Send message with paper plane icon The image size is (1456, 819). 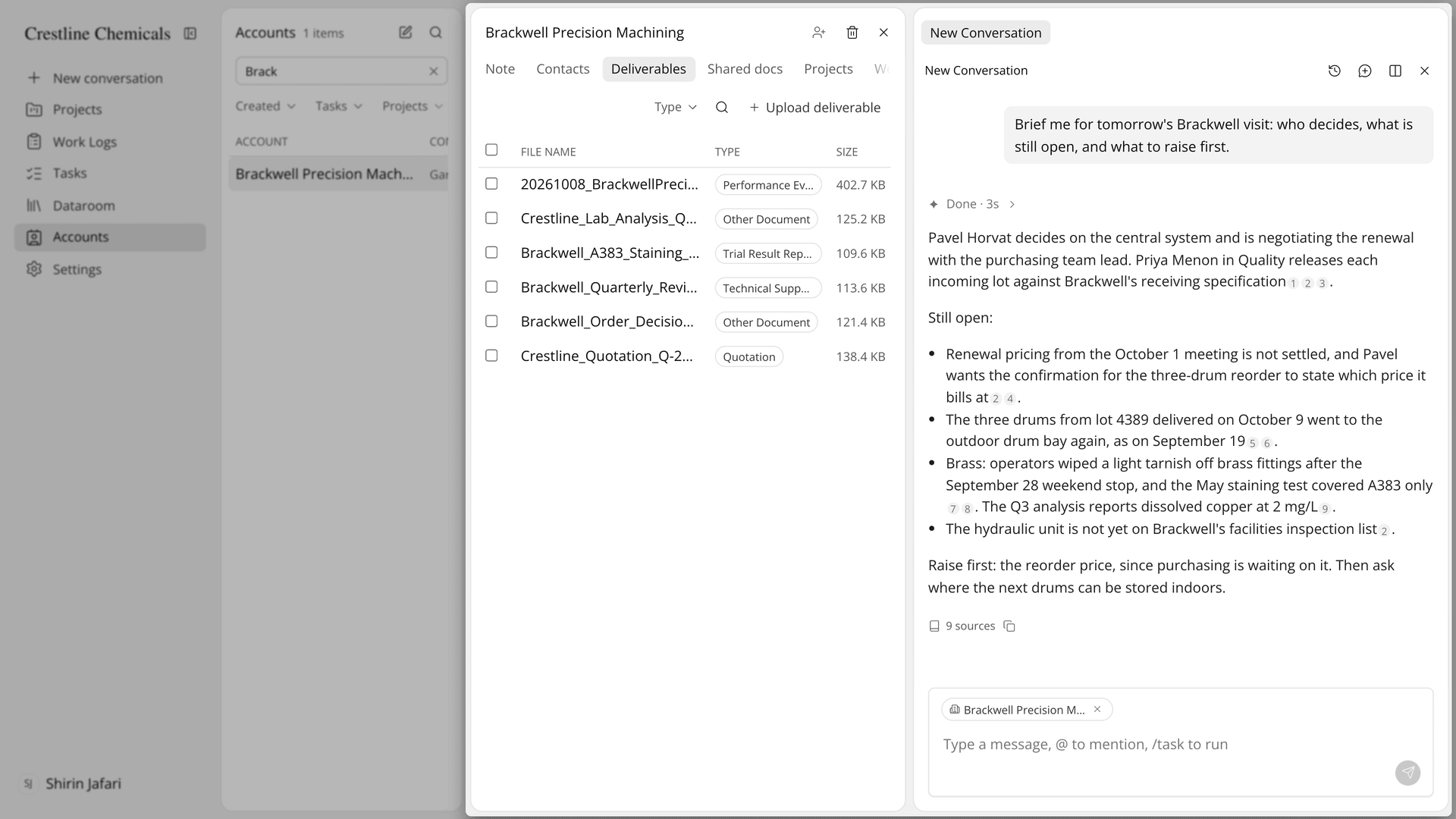(1408, 773)
